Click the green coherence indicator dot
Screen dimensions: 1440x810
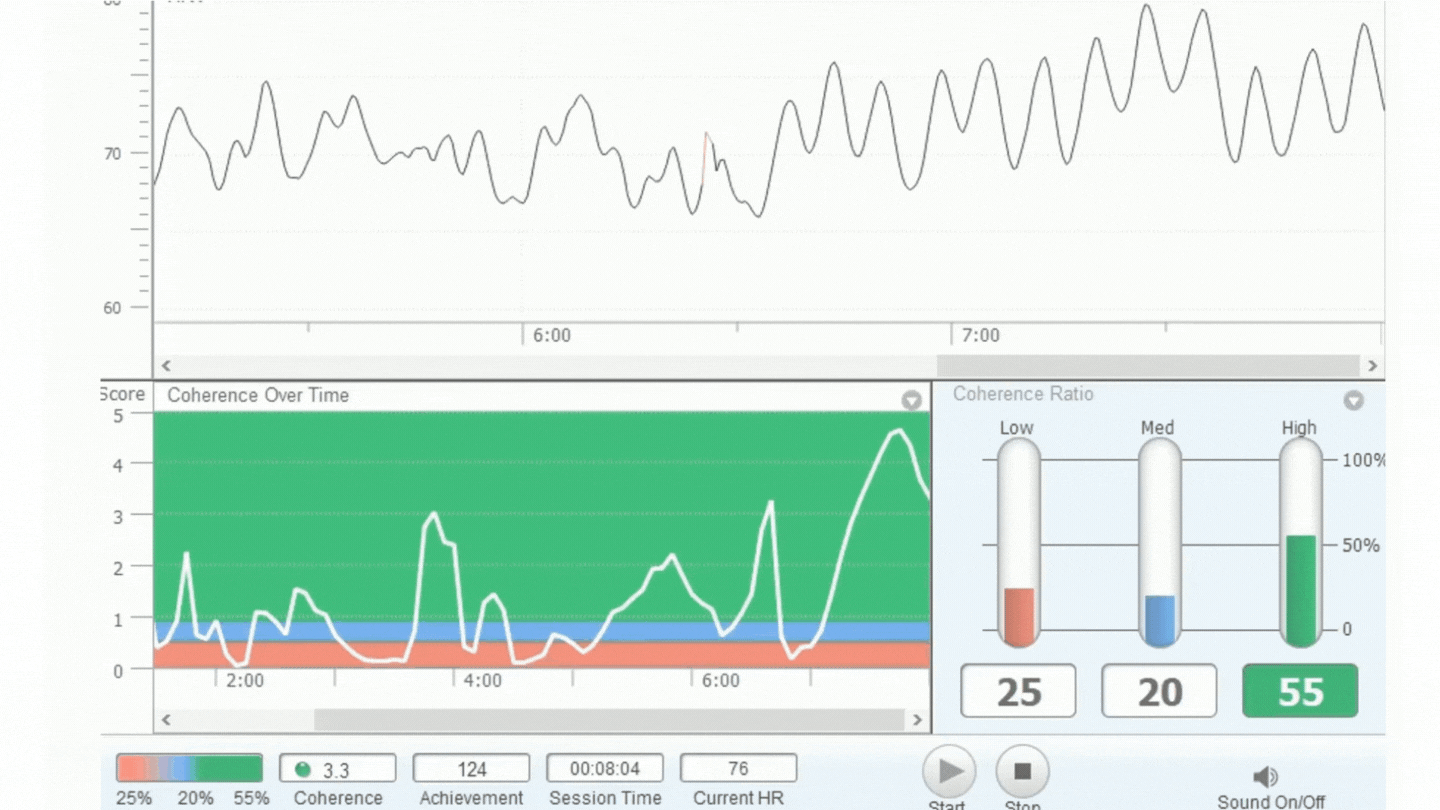pyautogui.click(x=303, y=769)
